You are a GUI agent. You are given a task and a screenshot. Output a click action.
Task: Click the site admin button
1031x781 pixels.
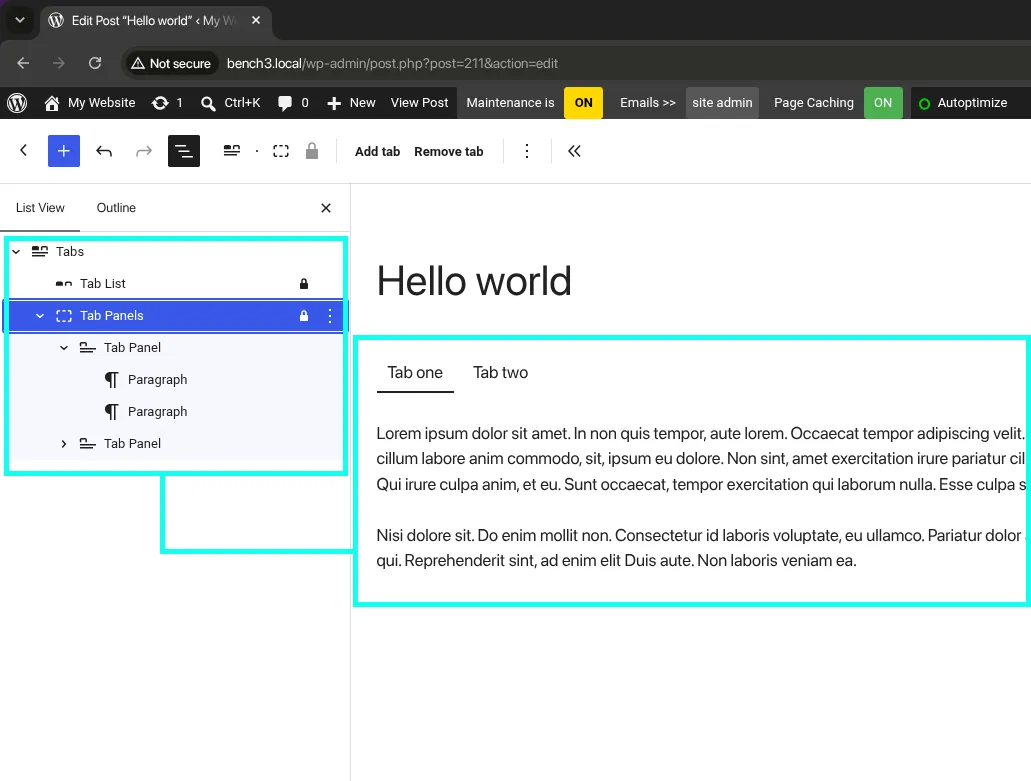tap(722, 103)
